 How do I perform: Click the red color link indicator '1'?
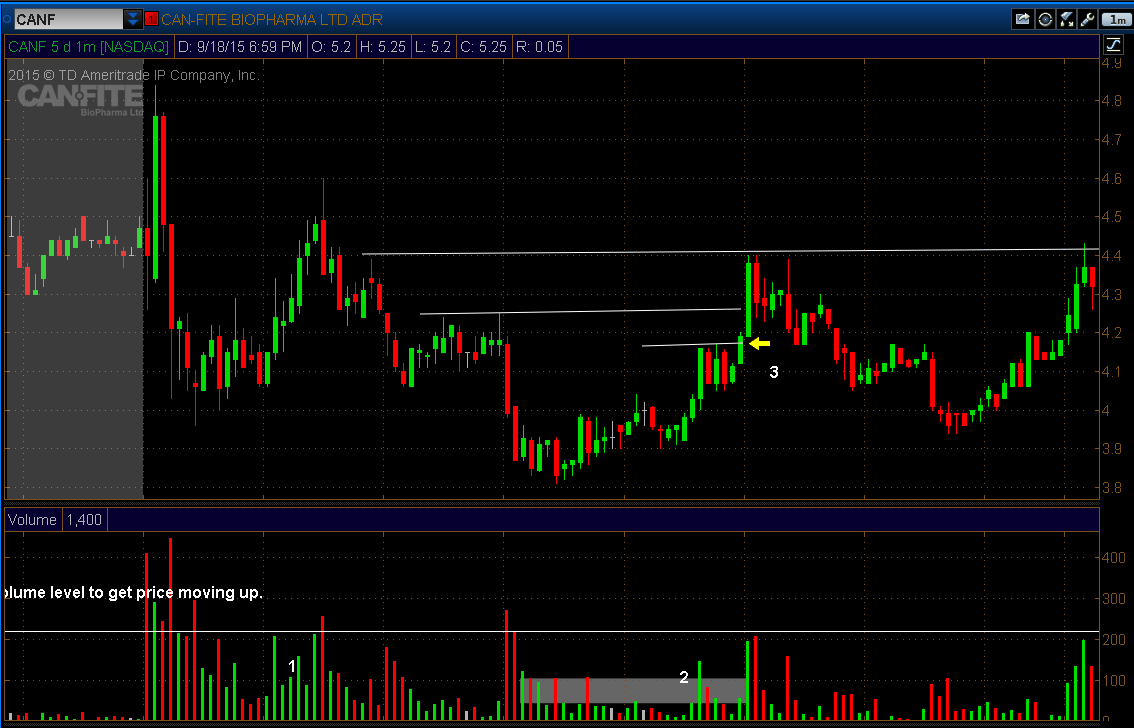[x=151, y=20]
